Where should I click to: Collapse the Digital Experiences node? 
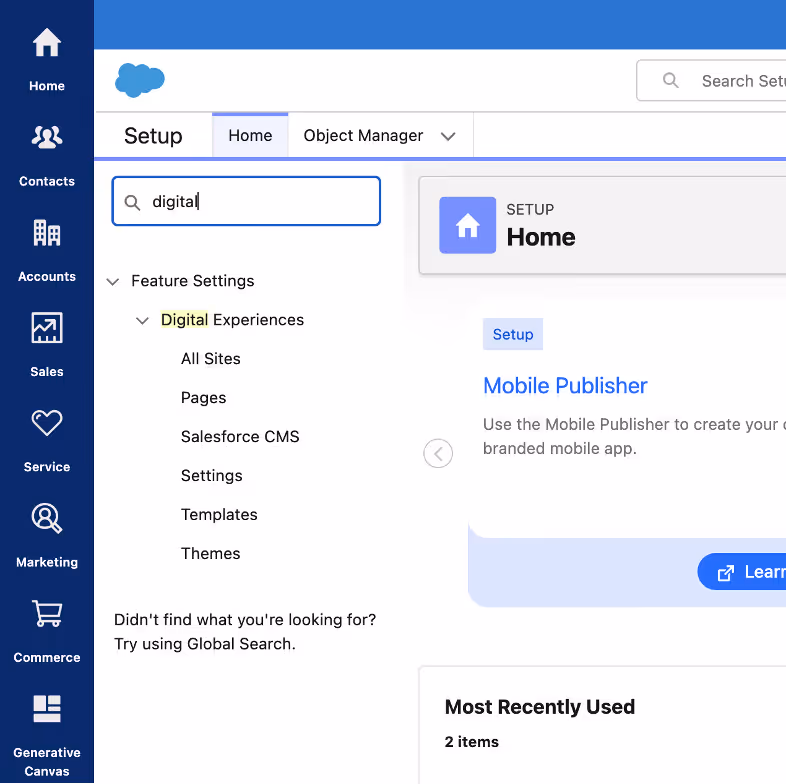142,321
